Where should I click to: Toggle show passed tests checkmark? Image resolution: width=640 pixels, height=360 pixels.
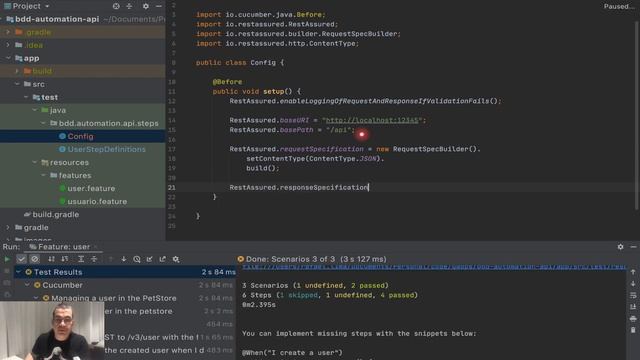click(21, 259)
